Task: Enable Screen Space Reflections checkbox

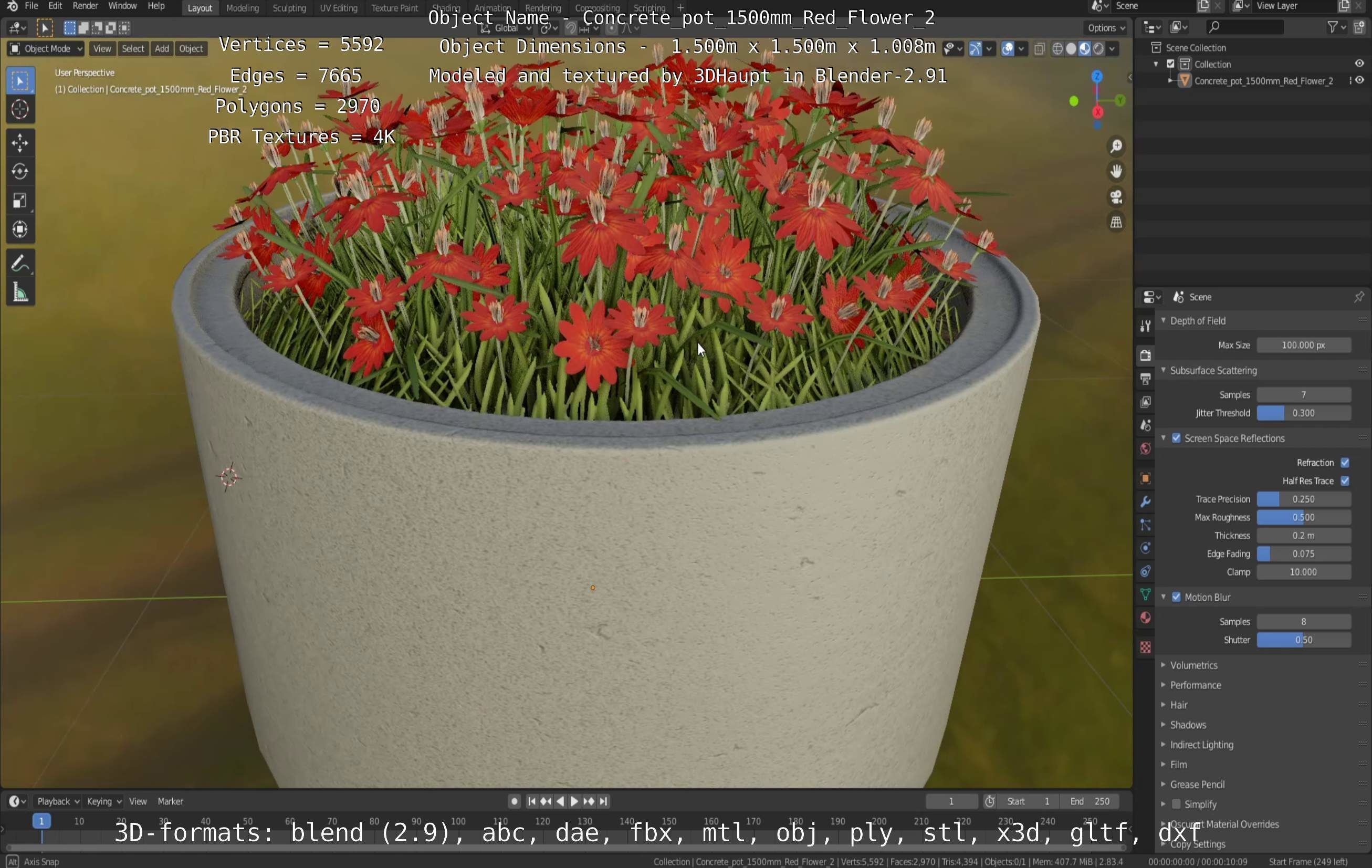Action: (1176, 438)
